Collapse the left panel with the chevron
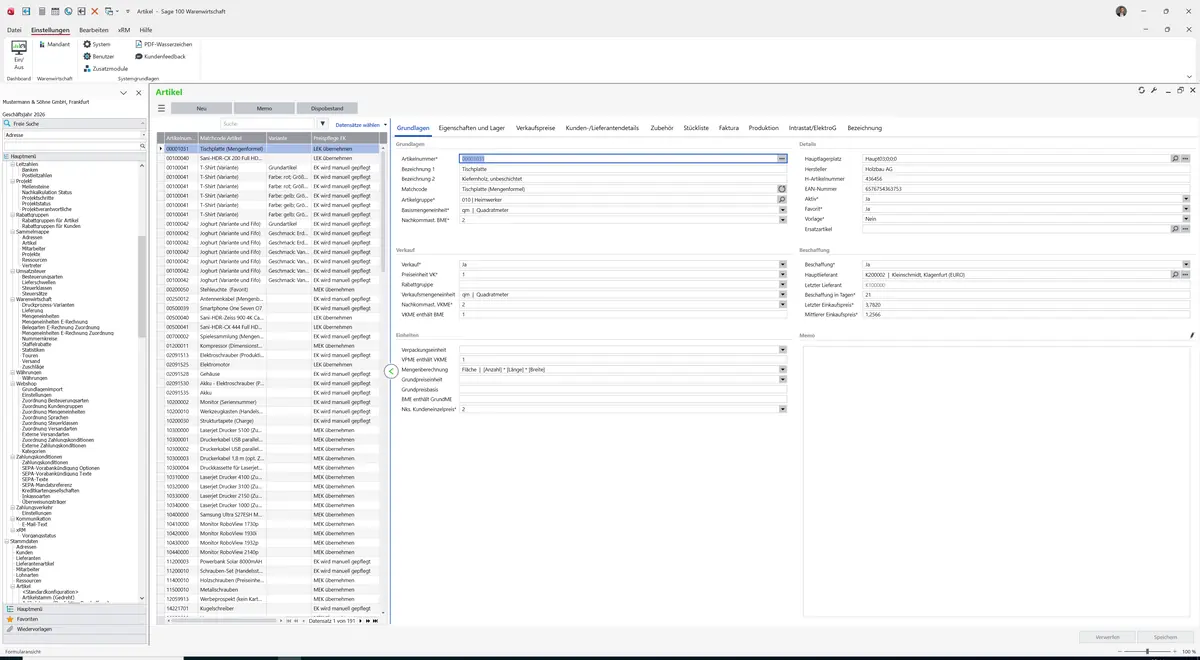The image size is (1200, 660). tap(123, 93)
